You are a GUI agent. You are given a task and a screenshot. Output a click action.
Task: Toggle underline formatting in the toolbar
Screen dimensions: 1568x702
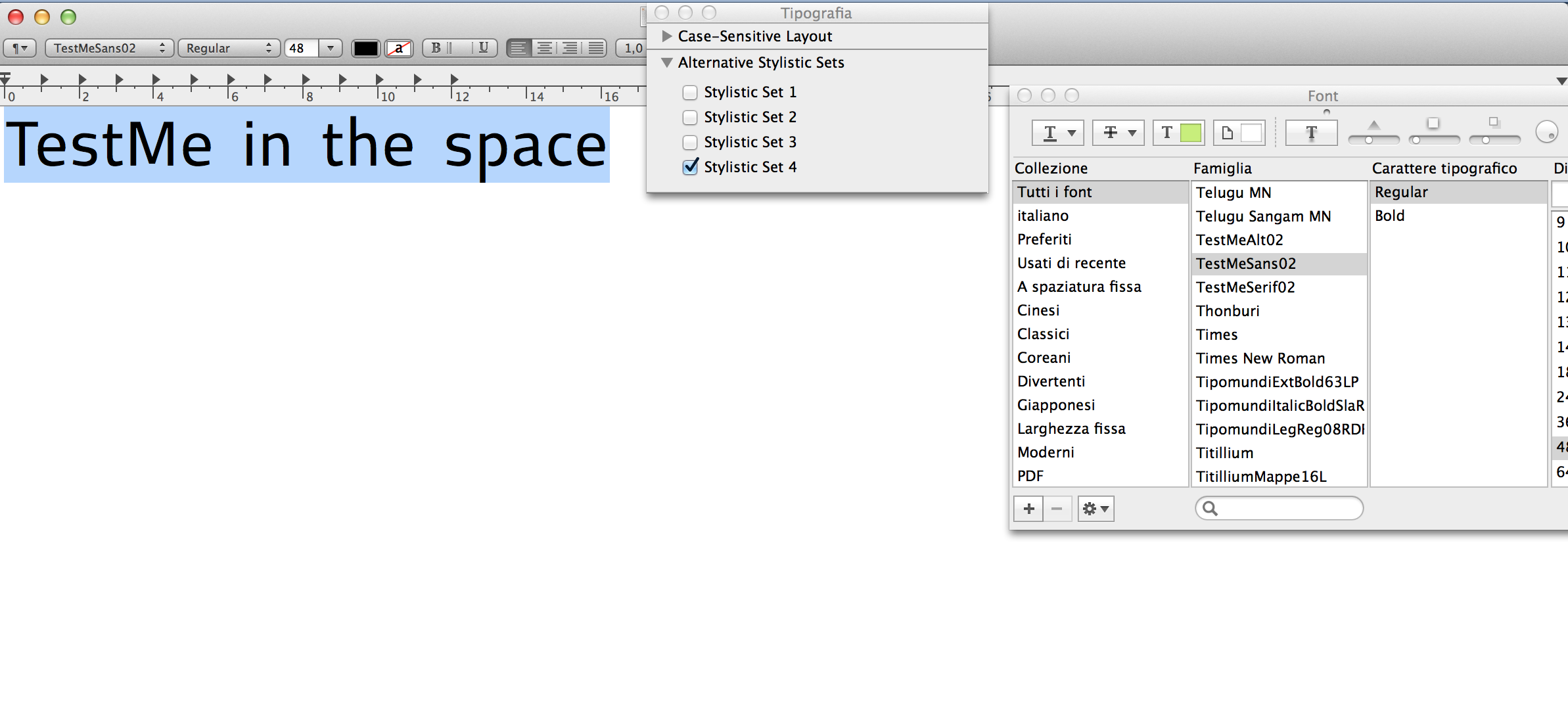point(484,48)
